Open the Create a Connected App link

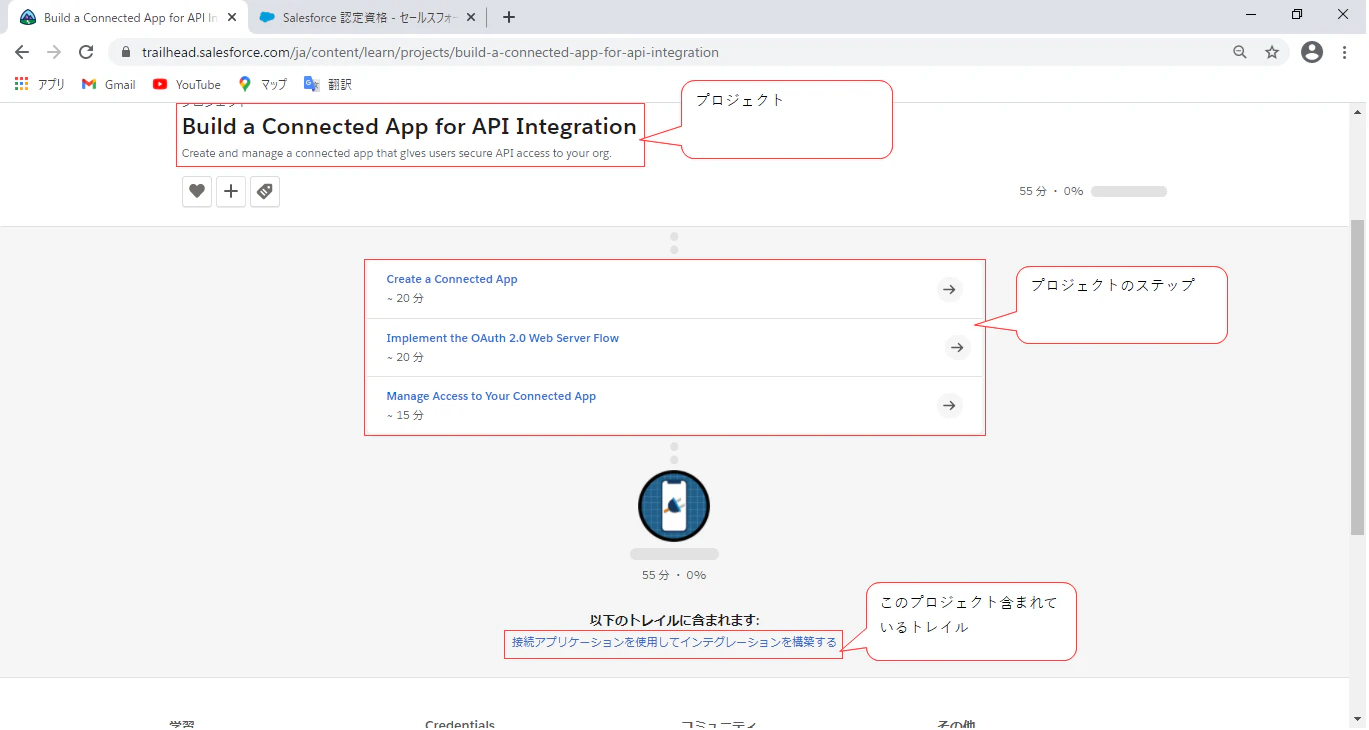pyautogui.click(x=452, y=279)
